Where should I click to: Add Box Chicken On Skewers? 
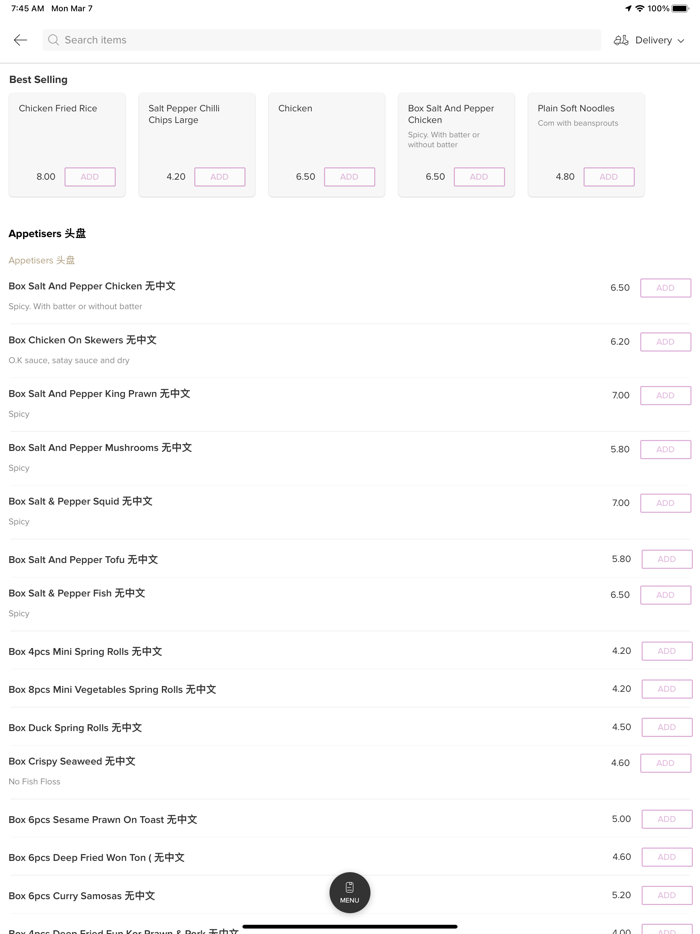[665, 342]
